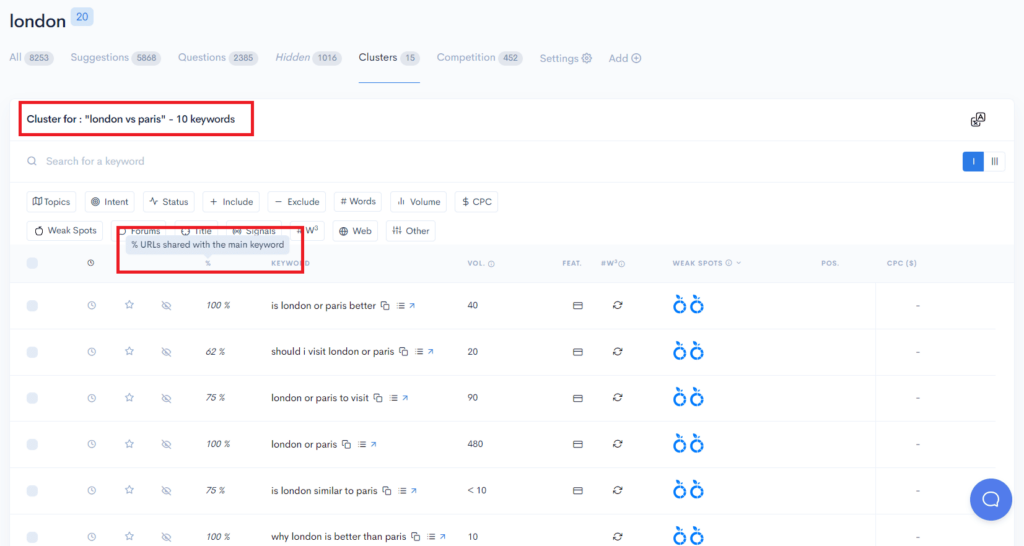Copy the 'london or paris' keyword
Screen dimensions: 1024x546
(x=347, y=444)
